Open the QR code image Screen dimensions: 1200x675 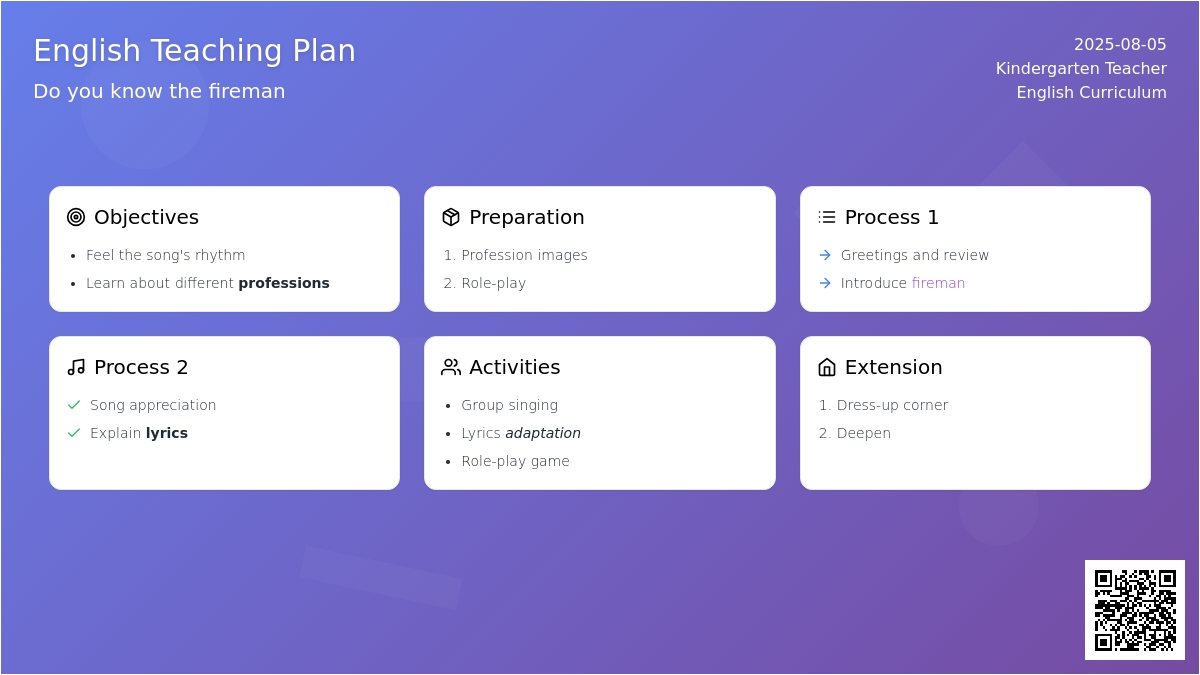click(1135, 610)
